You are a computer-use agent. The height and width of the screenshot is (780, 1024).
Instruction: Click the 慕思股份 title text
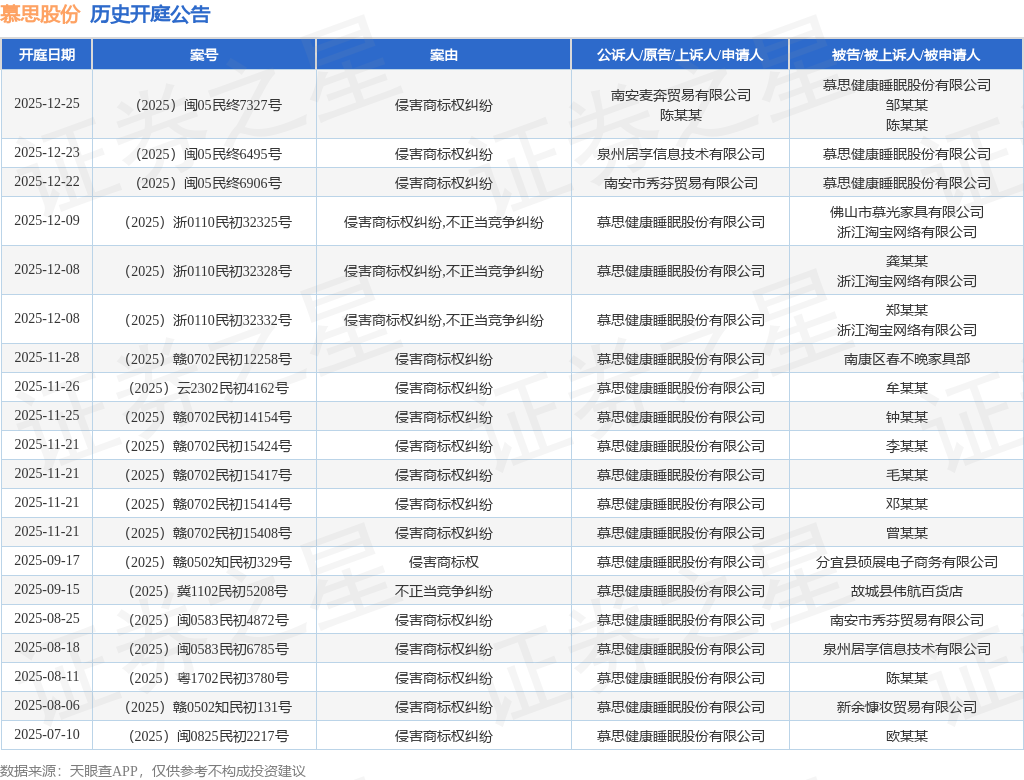point(40,14)
